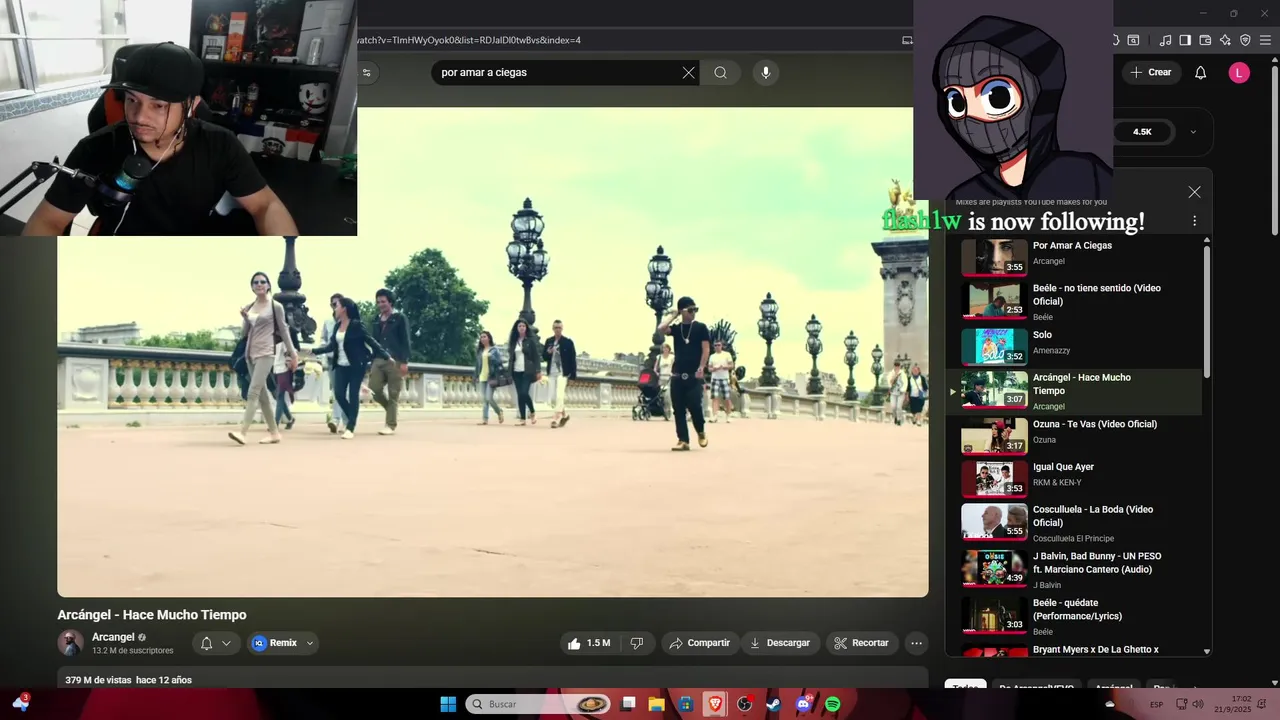Clear the YouTube search box text
The height and width of the screenshot is (720, 1280).
tap(688, 72)
